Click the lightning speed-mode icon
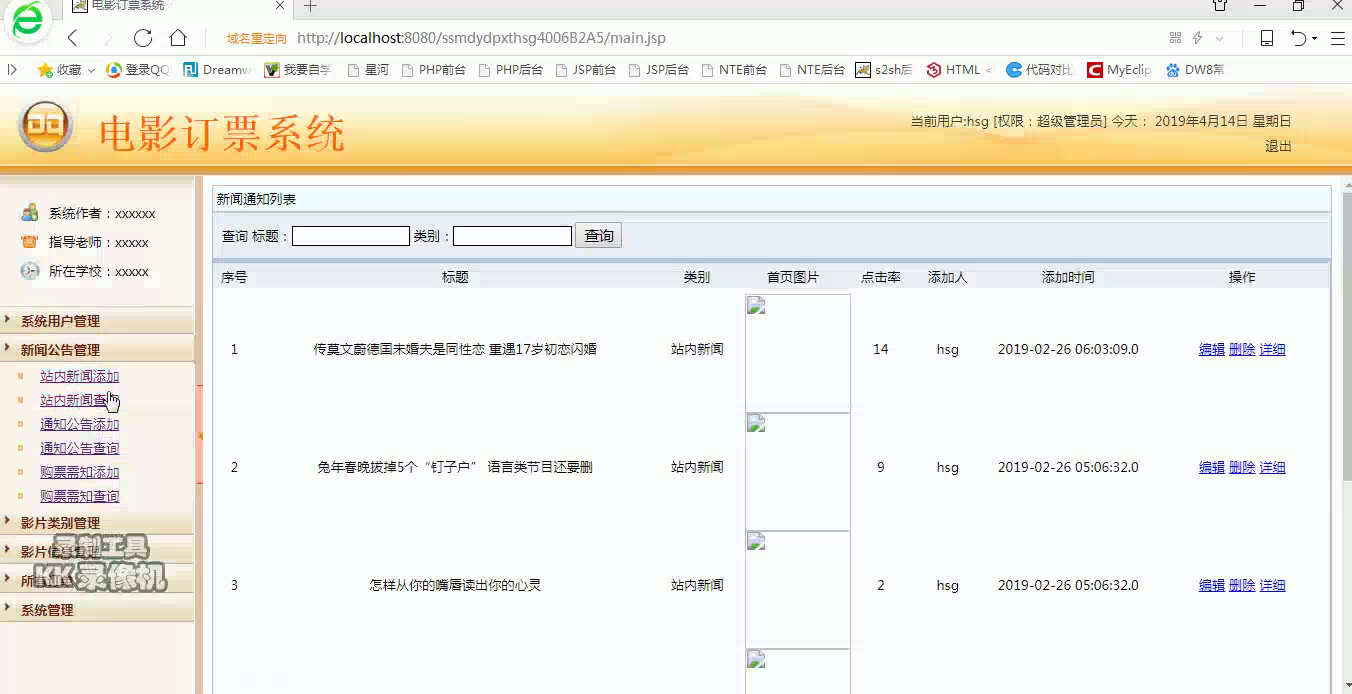The width and height of the screenshot is (1352, 694). click(1197, 38)
